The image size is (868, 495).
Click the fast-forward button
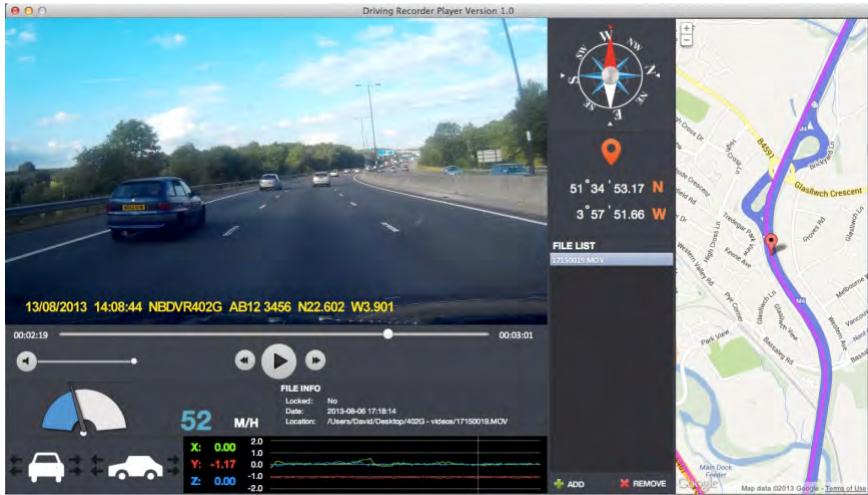[x=316, y=360]
